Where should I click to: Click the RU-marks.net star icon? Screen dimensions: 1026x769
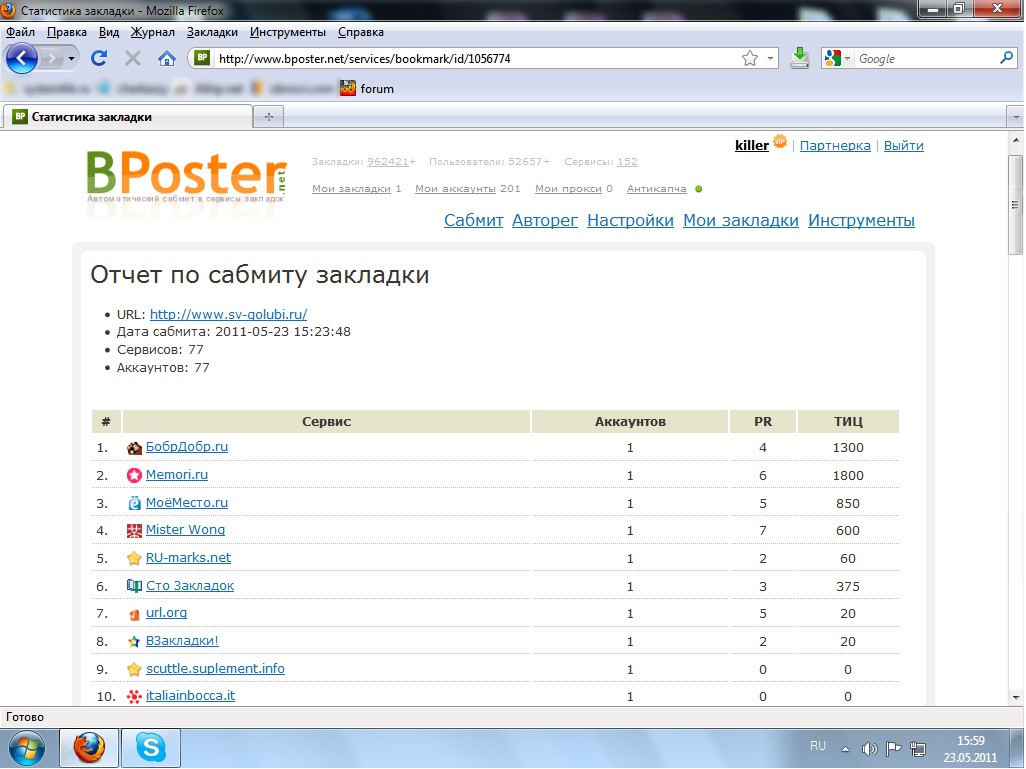[134, 558]
